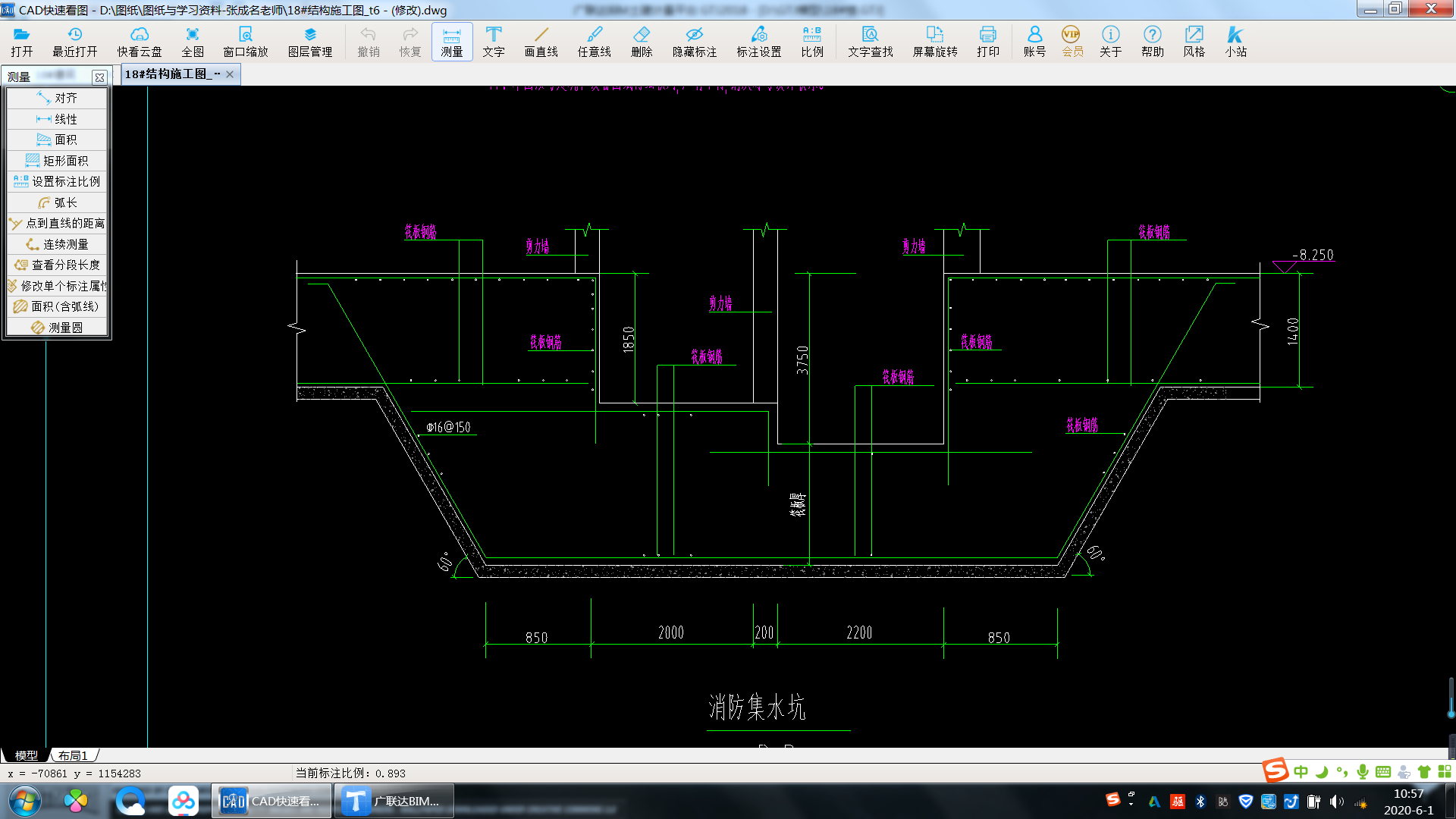The height and width of the screenshot is (819, 1456).
Task: Open Baidu cloud taskbar icon
Action: 184,802
